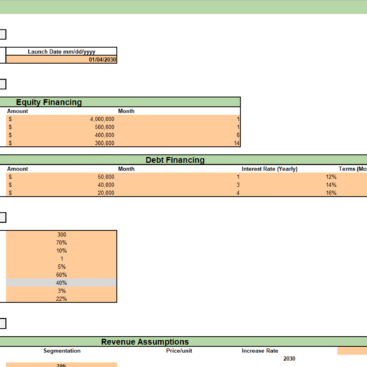This screenshot has height=367, width=367.
Task: Select the gray 40% cell
Action: coord(61,283)
